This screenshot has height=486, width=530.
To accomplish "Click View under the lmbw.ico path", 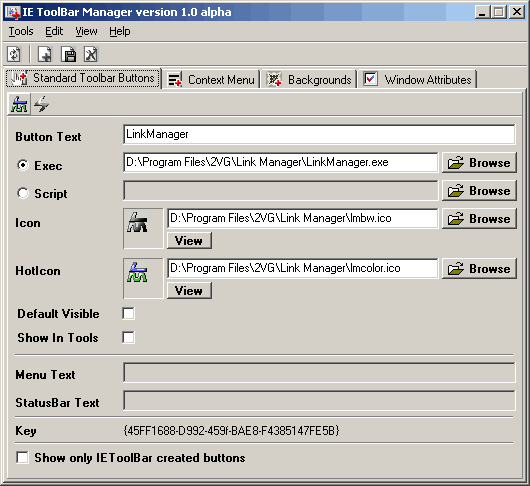I will point(189,241).
